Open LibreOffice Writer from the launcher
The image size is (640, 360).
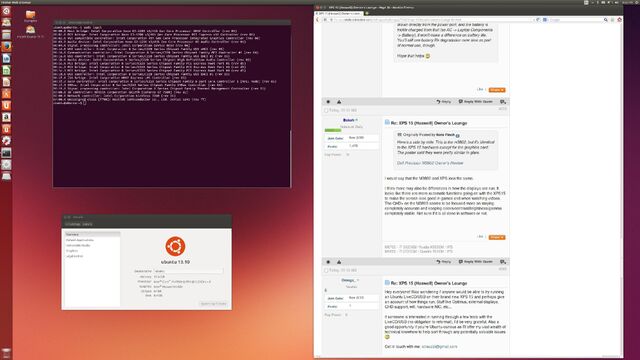pyautogui.click(x=6, y=58)
